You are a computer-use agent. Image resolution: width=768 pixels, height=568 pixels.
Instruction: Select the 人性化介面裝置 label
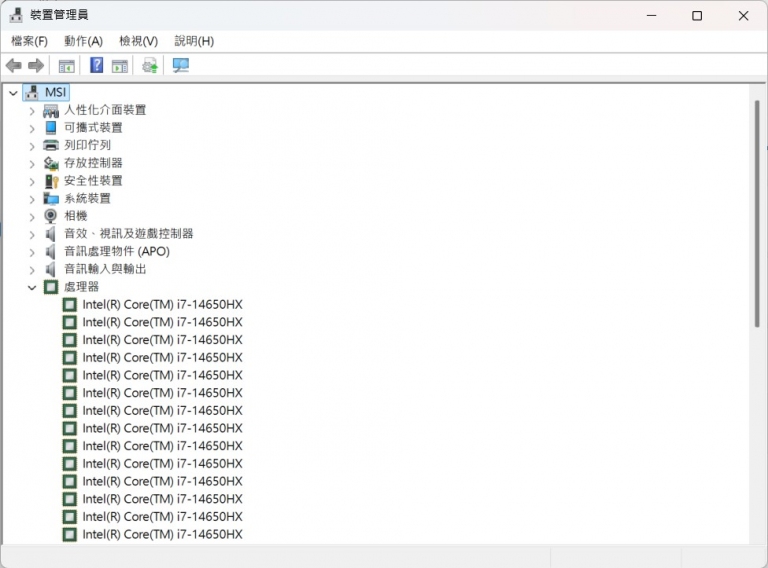point(105,110)
